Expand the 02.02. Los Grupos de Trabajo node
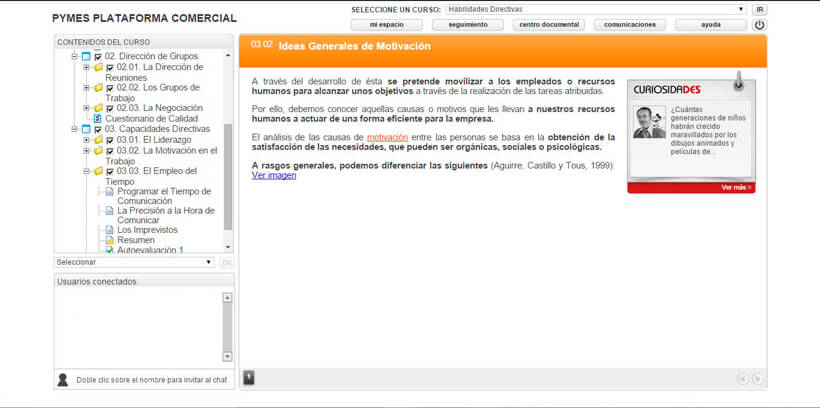This screenshot has height=408, width=820. click(86, 88)
